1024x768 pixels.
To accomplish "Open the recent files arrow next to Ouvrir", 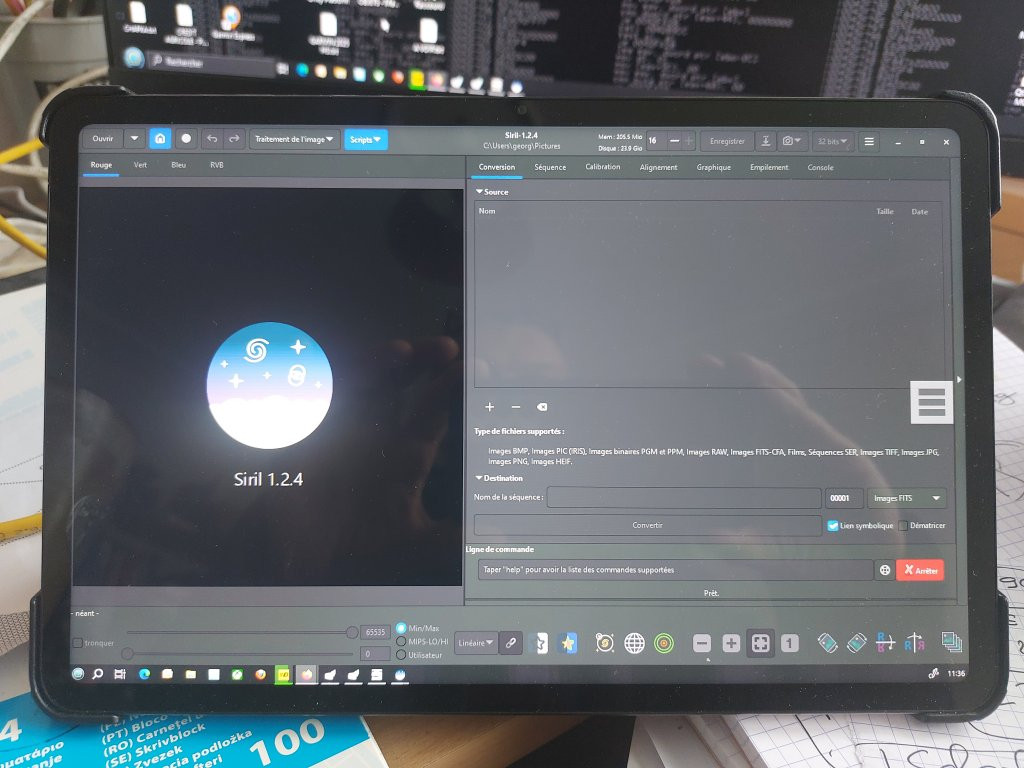I will (134, 138).
